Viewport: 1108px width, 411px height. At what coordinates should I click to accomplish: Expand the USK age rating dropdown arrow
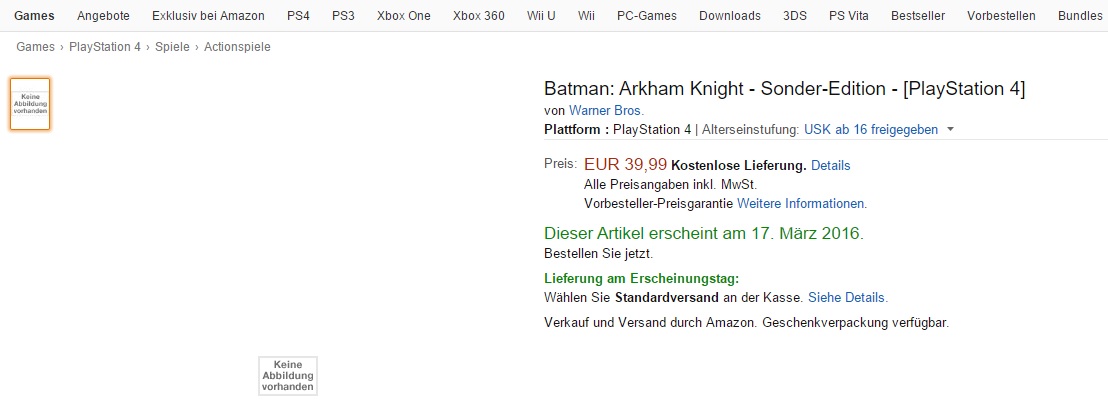tap(950, 130)
